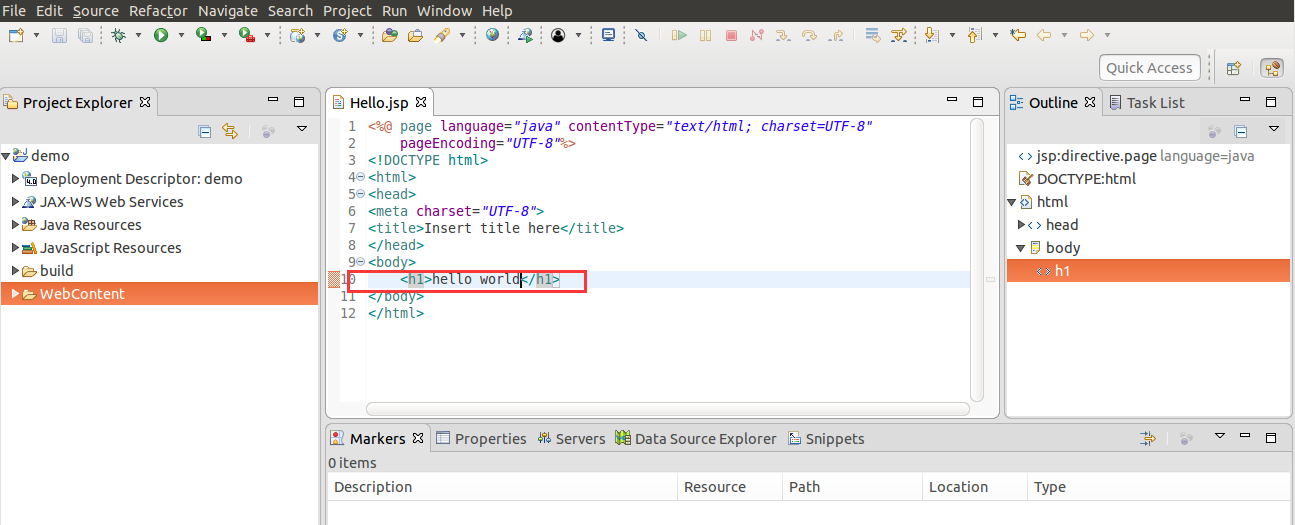This screenshot has height=525, width=1295.
Task: Click the Skip All Breakpoints icon
Action: point(641,35)
